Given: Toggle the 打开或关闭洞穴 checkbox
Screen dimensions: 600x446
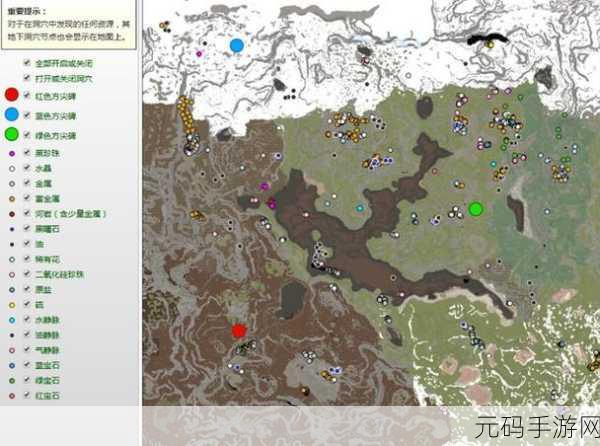Looking at the screenshot, I should (27, 78).
